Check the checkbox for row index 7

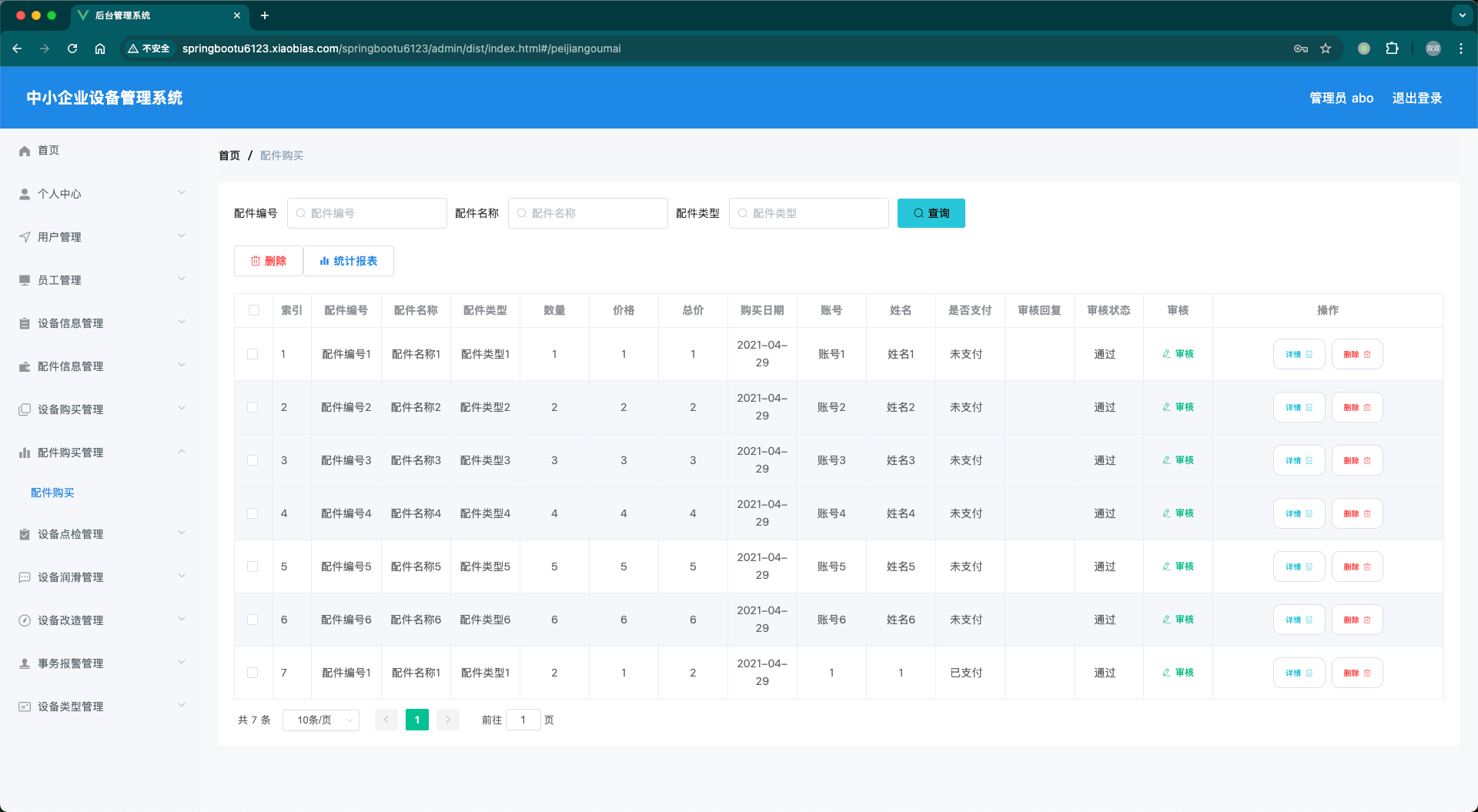coord(252,673)
